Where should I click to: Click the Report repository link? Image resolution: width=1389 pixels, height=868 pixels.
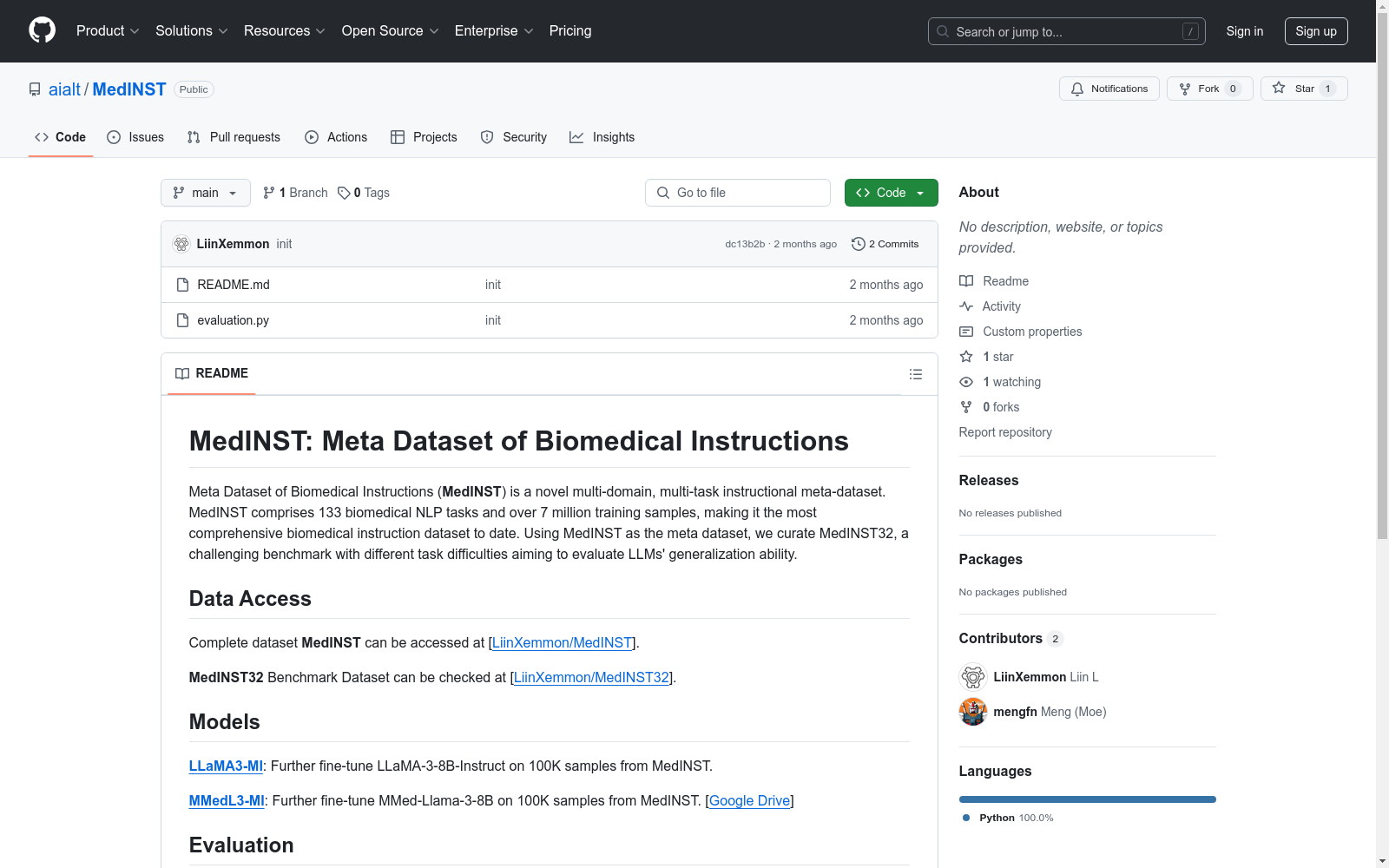[x=1005, y=432]
